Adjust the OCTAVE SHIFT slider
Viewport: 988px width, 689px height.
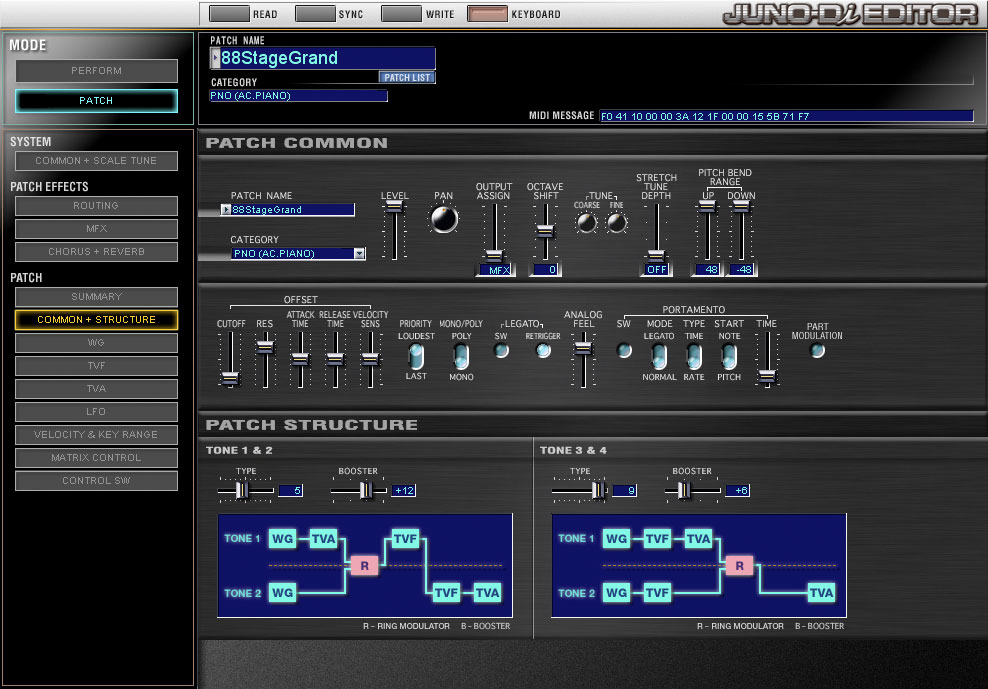(x=545, y=231)
